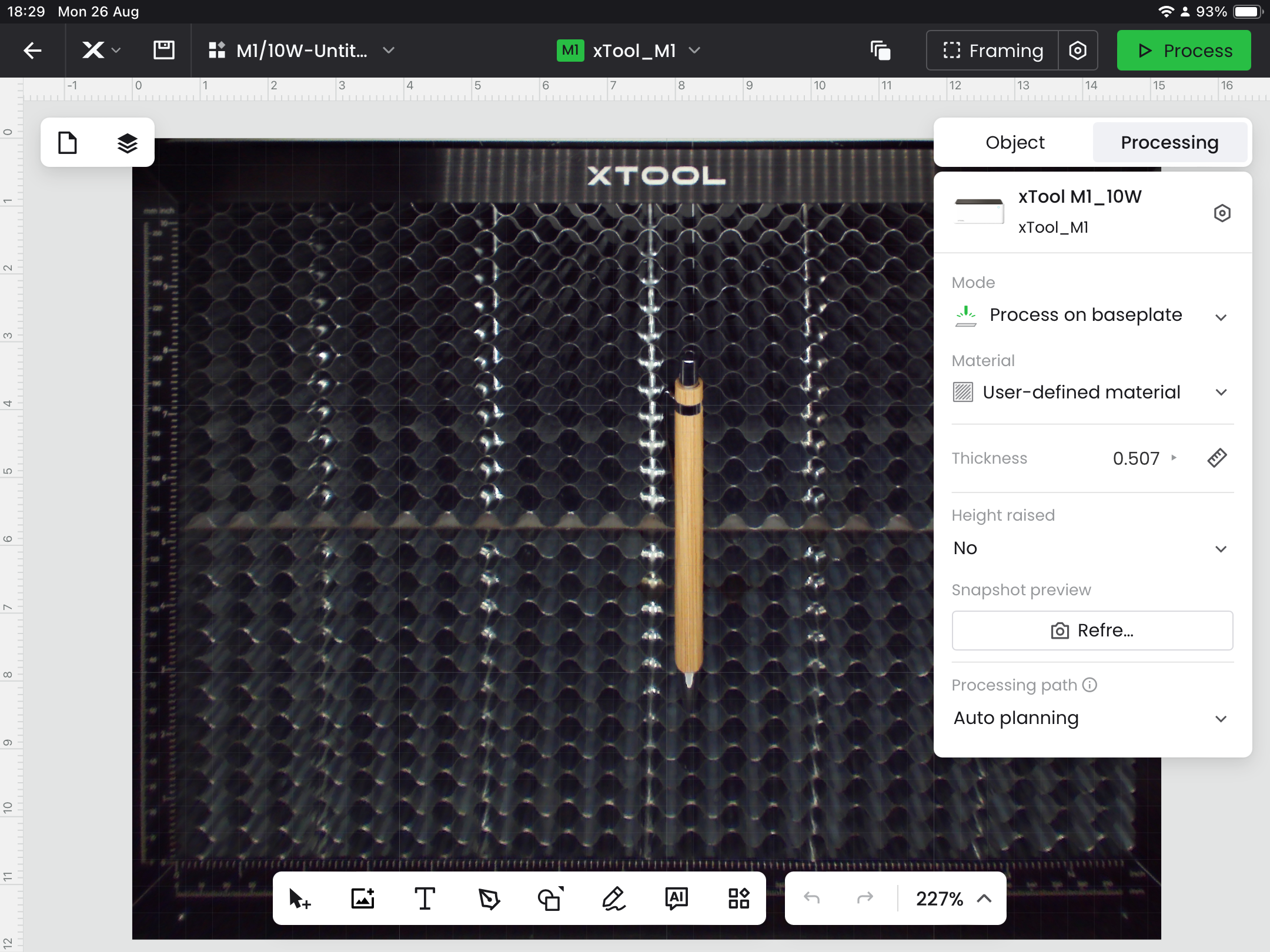Click the save project icon
Screen dimensions: 1270x952
(163, 51)
